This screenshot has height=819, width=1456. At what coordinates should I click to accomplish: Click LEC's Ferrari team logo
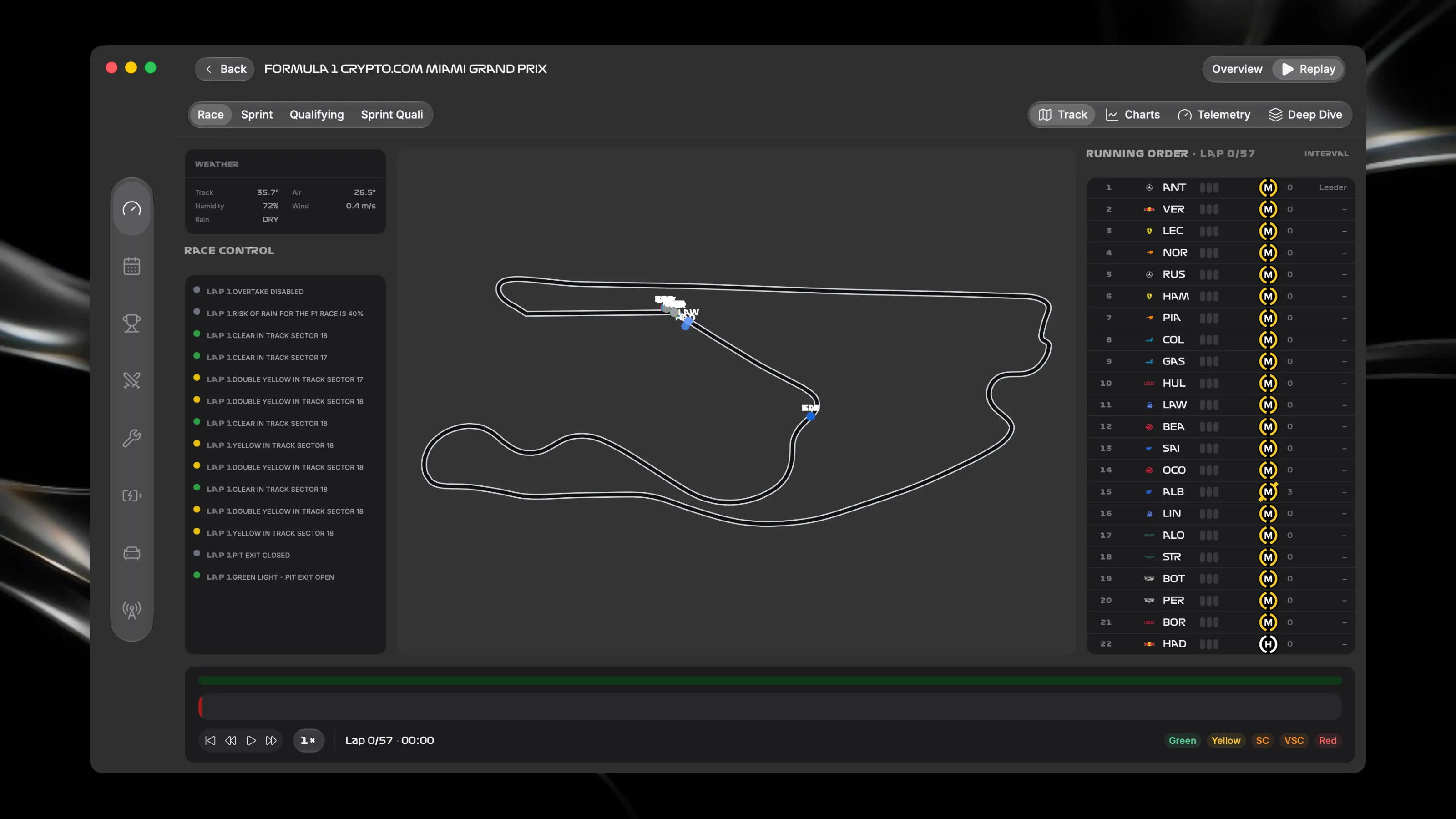point(1149,231)
